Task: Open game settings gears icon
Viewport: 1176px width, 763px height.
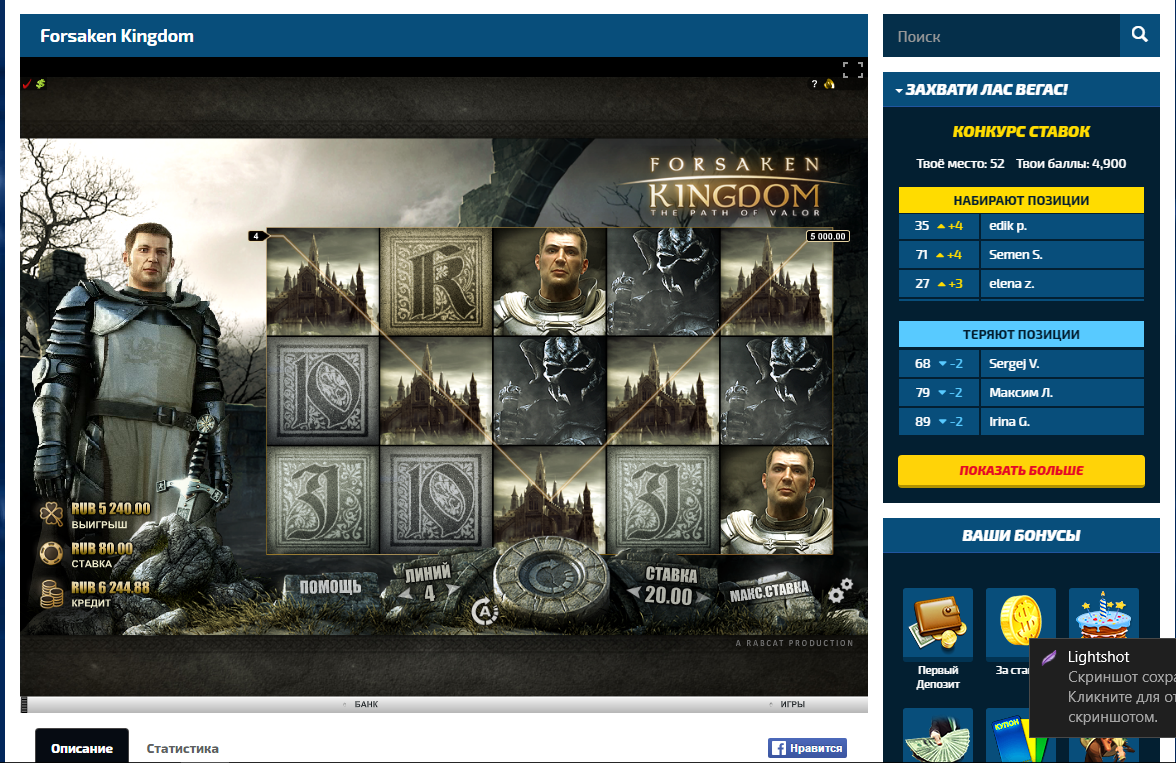Action: 840,591
